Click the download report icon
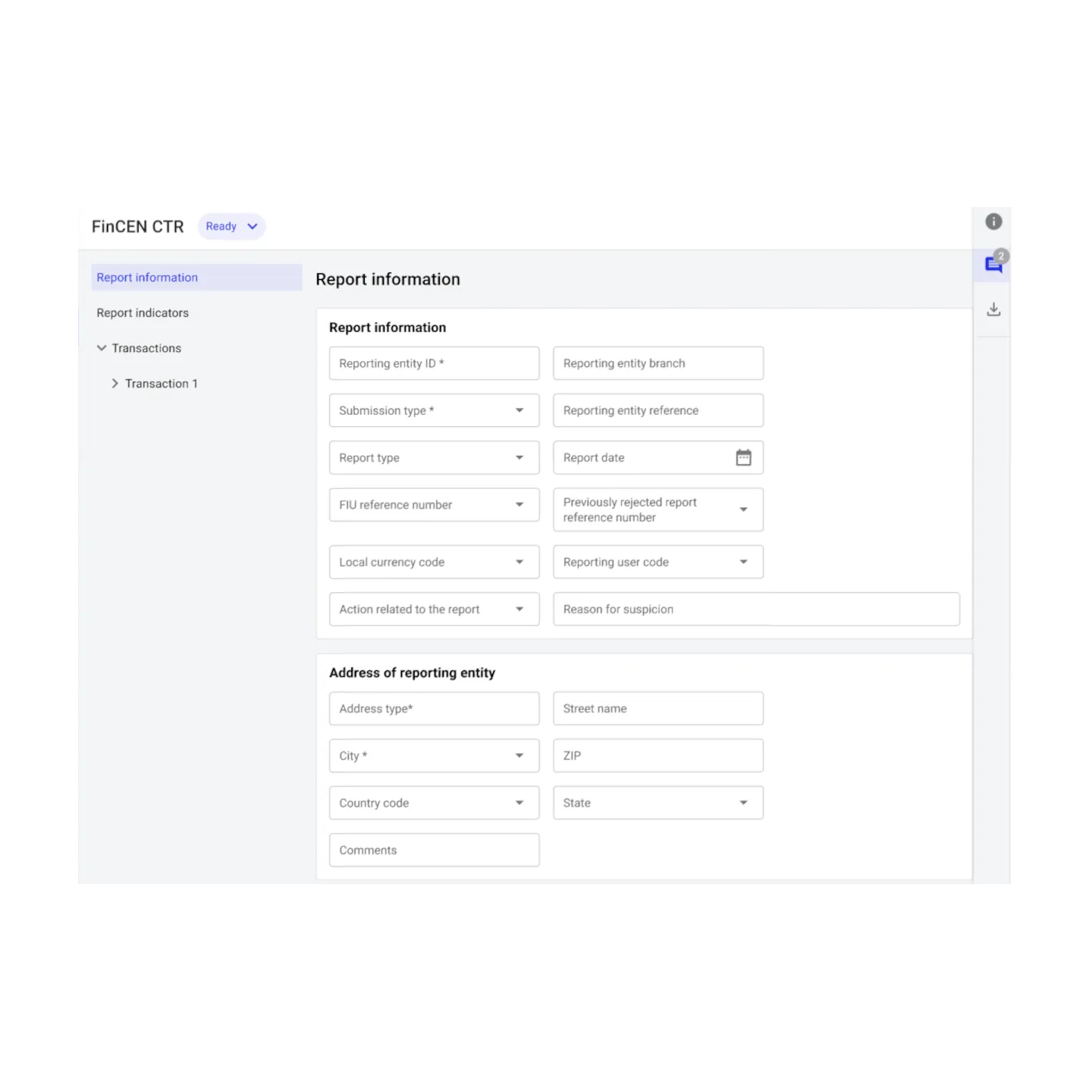This screenshot has height=1092, width=1092. (x=993, y=309)
